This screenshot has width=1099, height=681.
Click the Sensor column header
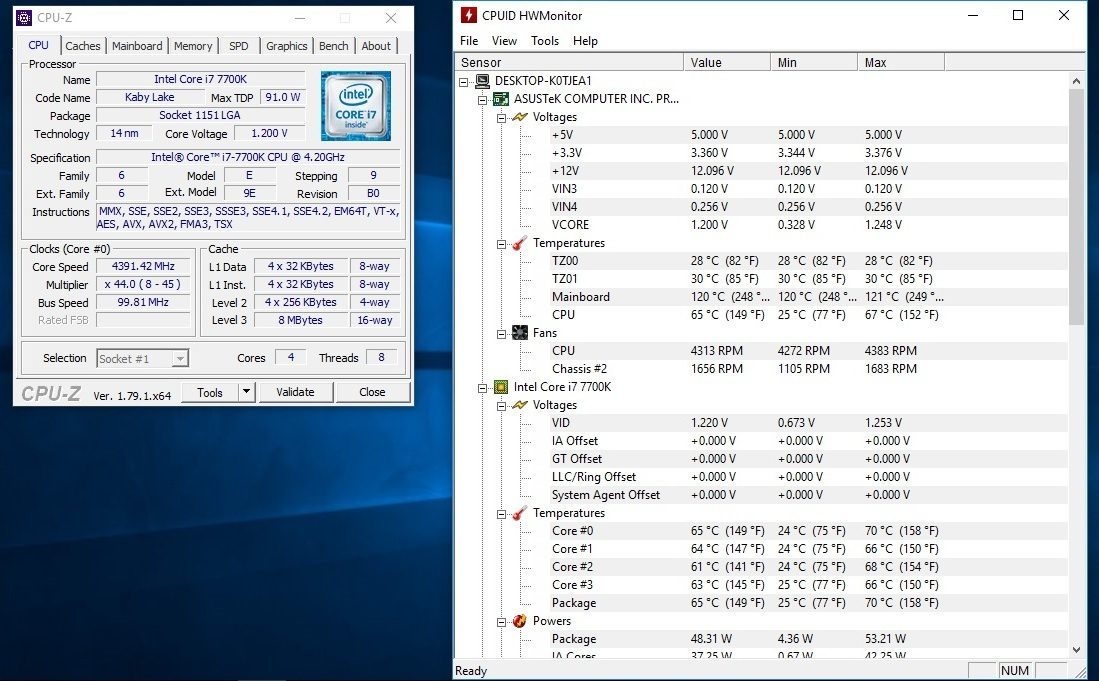(x=570, y=62)
